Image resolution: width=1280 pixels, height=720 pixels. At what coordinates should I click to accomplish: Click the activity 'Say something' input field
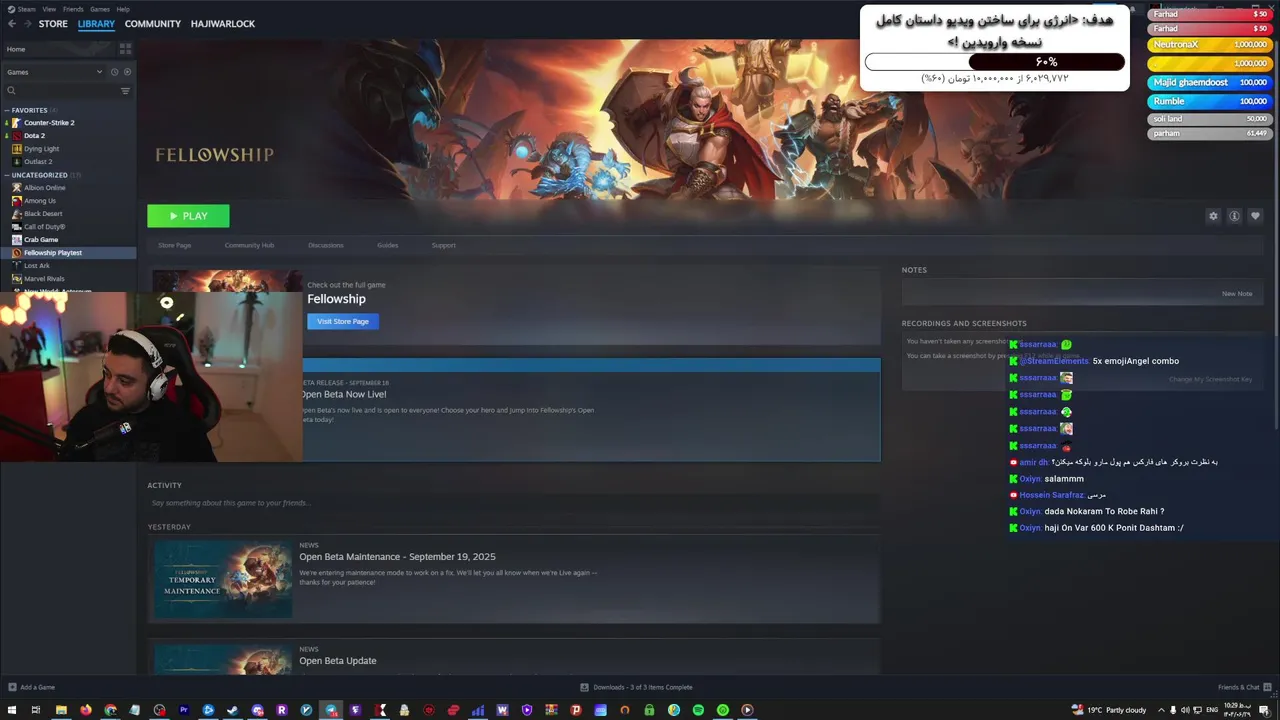[x=513, y=503]
